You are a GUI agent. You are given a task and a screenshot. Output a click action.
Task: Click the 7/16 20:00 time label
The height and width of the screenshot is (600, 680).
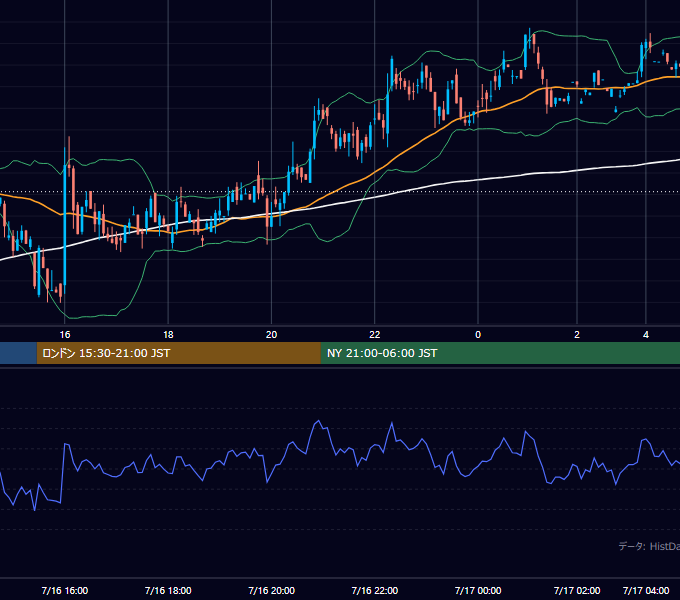pos(271,590)
